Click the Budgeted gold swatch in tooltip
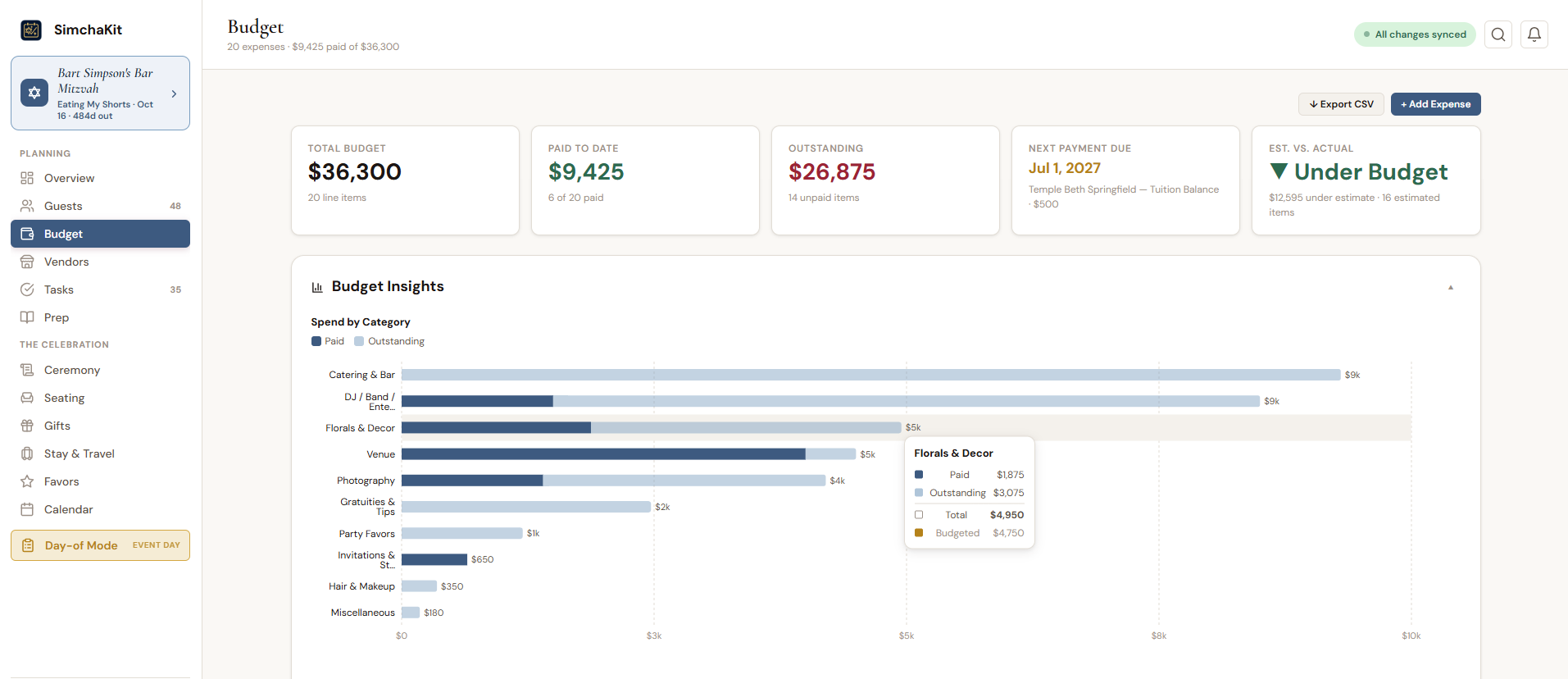The image size is (1568, 679). [919, 533]
